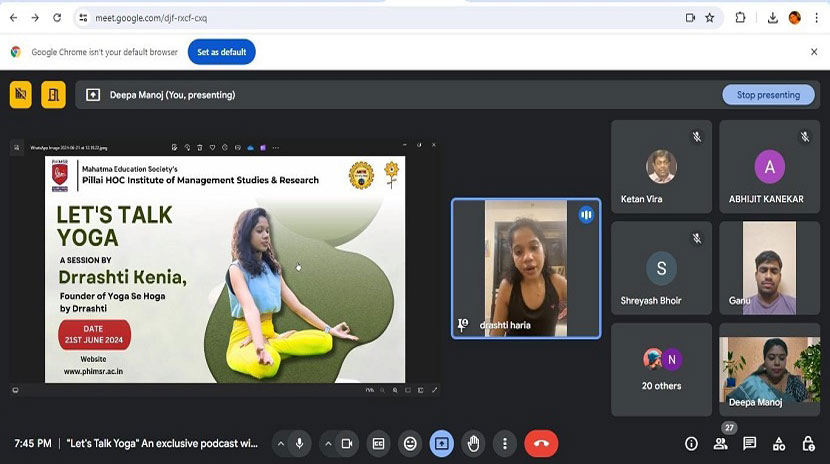Open the Chrome three-dot browser menu
This screenshot has height=464, width=830.
[x=815, y=18]
